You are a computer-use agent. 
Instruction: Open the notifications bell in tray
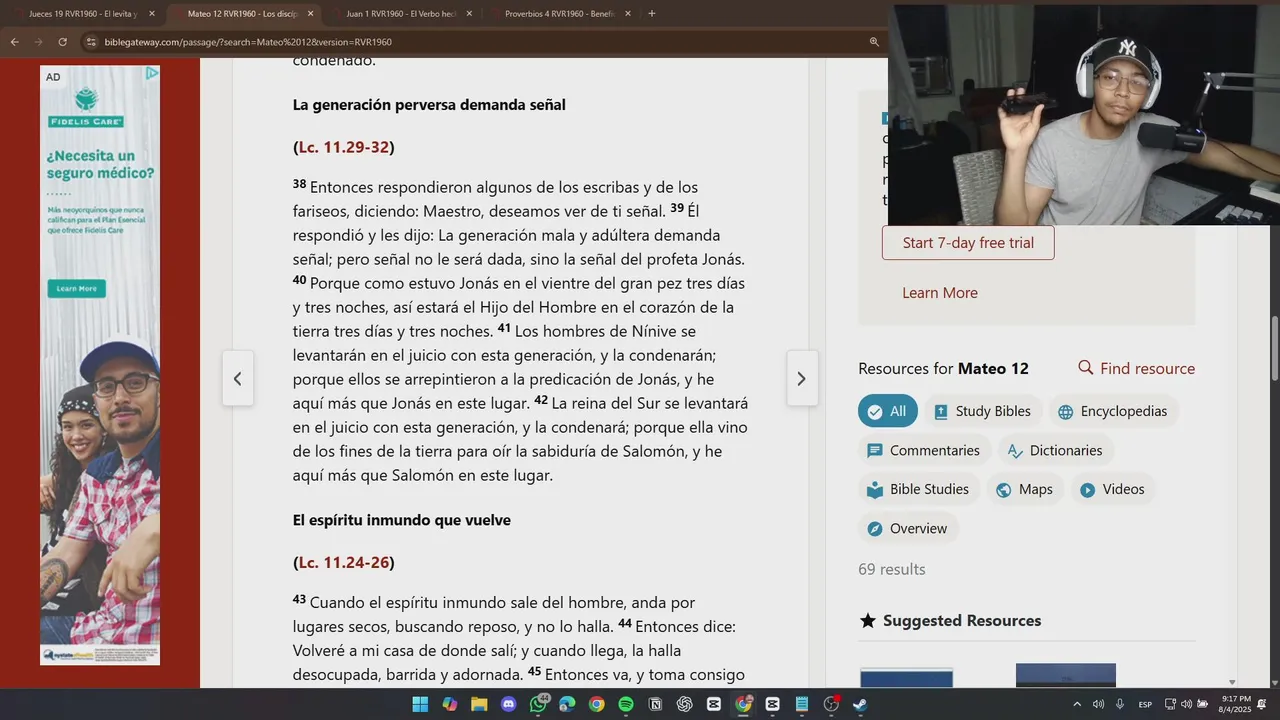click(x=1262, y=704)
